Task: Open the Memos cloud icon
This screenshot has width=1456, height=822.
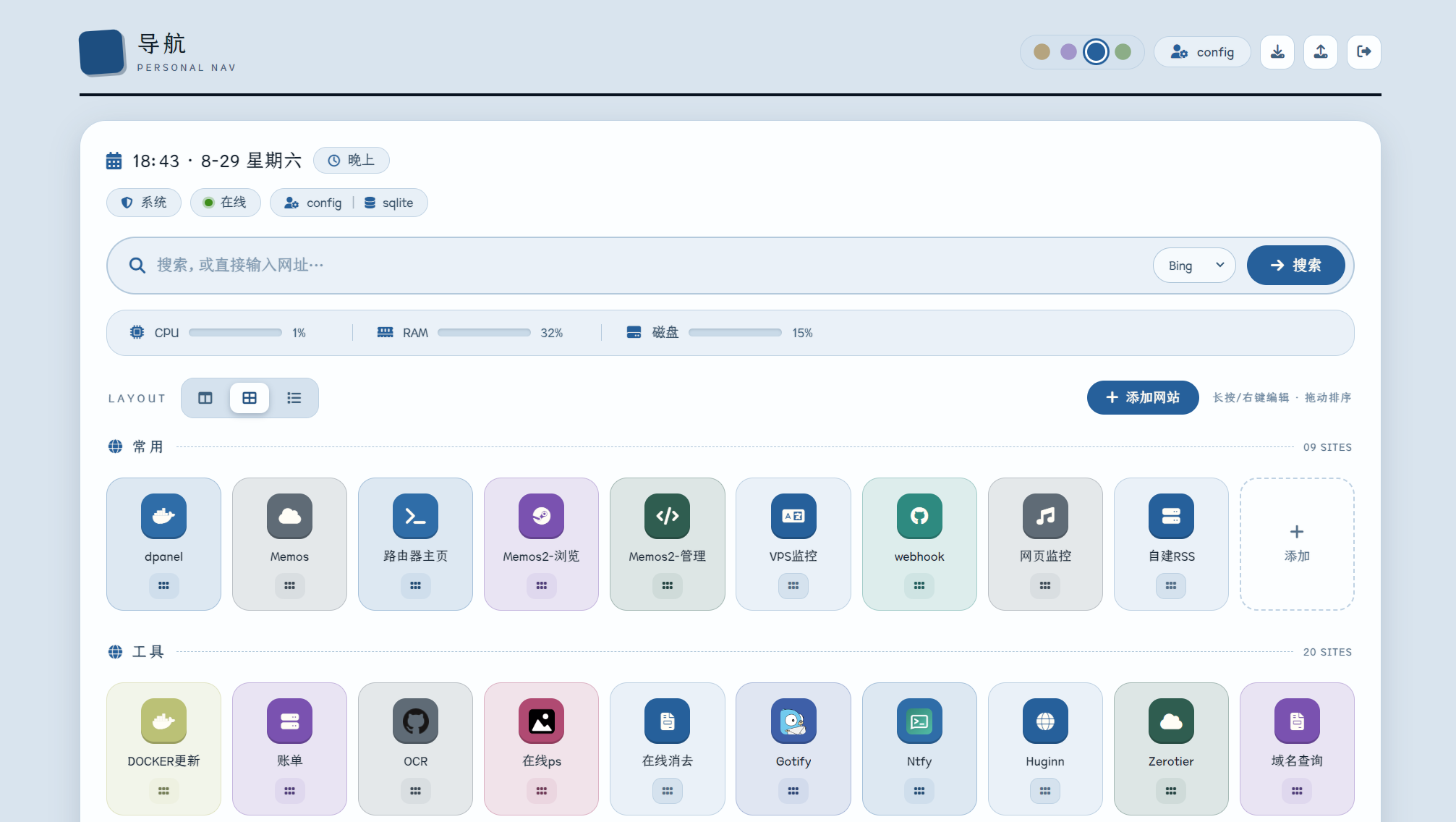Action: (289, 516)
